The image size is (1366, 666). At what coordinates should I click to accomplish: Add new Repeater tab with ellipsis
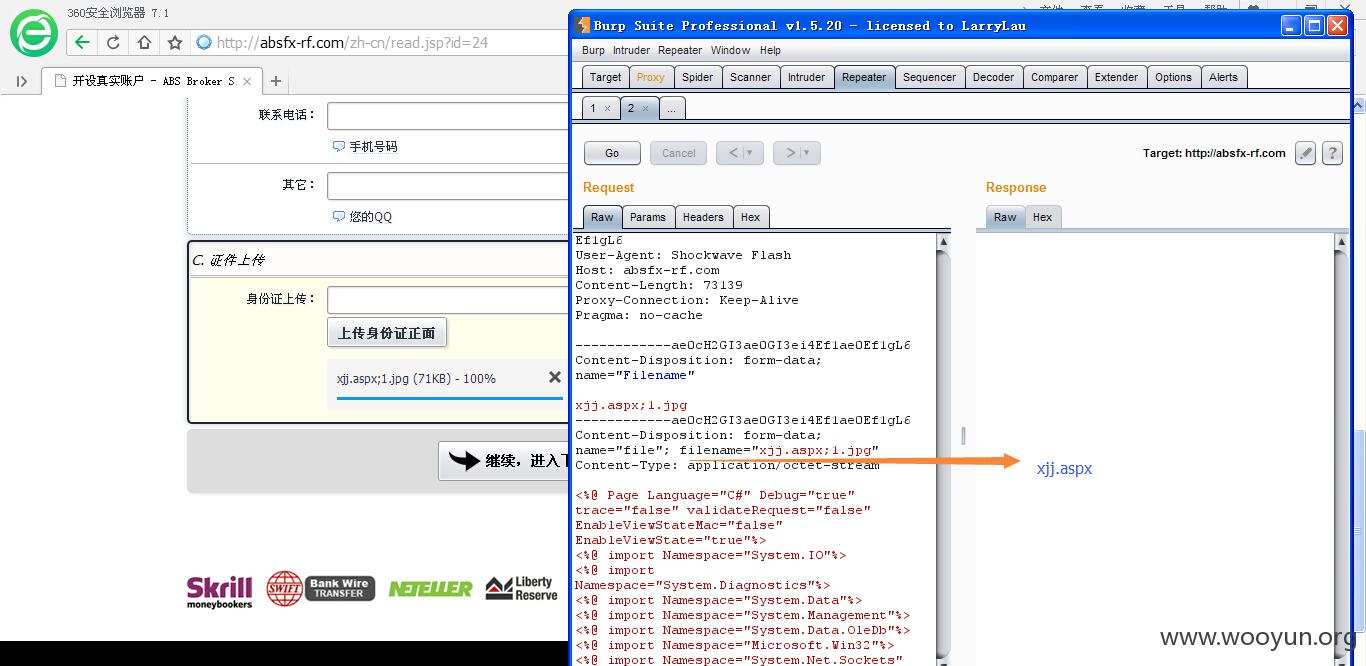point(672,108)
